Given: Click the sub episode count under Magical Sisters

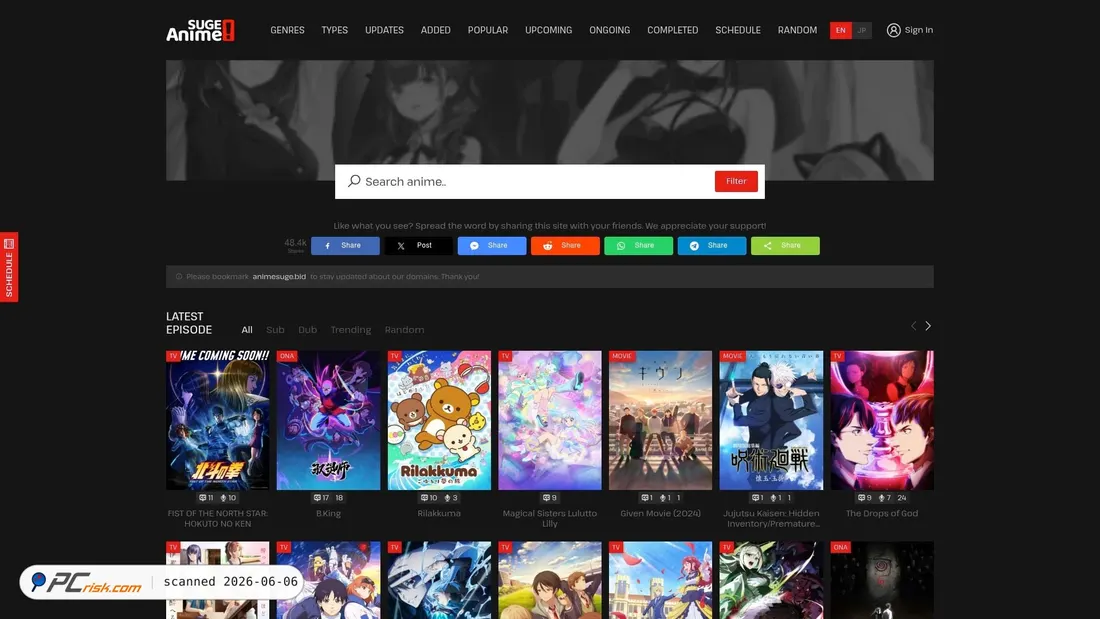Looking at the screenshot, I should click(550, 498).
